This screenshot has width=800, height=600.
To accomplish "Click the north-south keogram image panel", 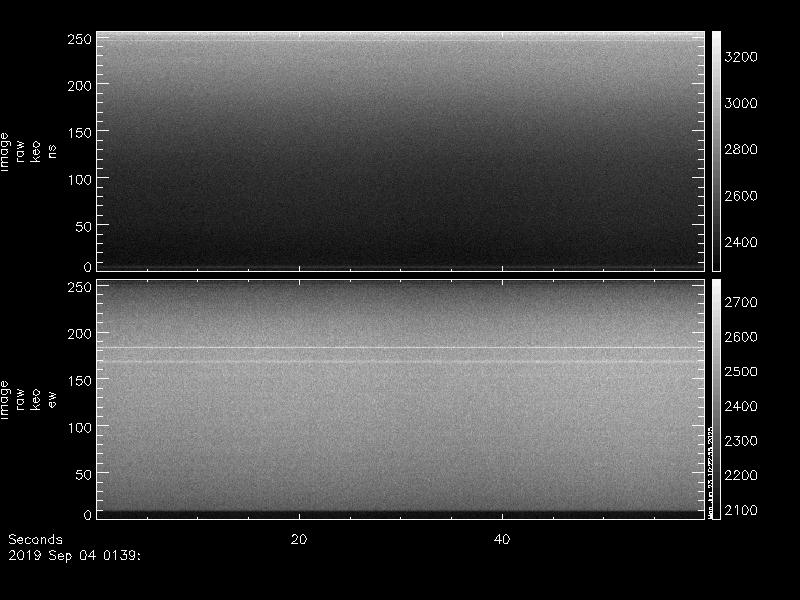I will pos(401,151).
